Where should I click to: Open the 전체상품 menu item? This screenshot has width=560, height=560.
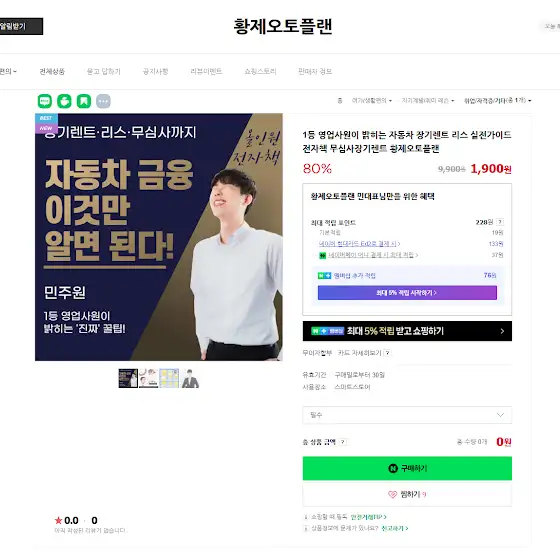coord(52,71)
